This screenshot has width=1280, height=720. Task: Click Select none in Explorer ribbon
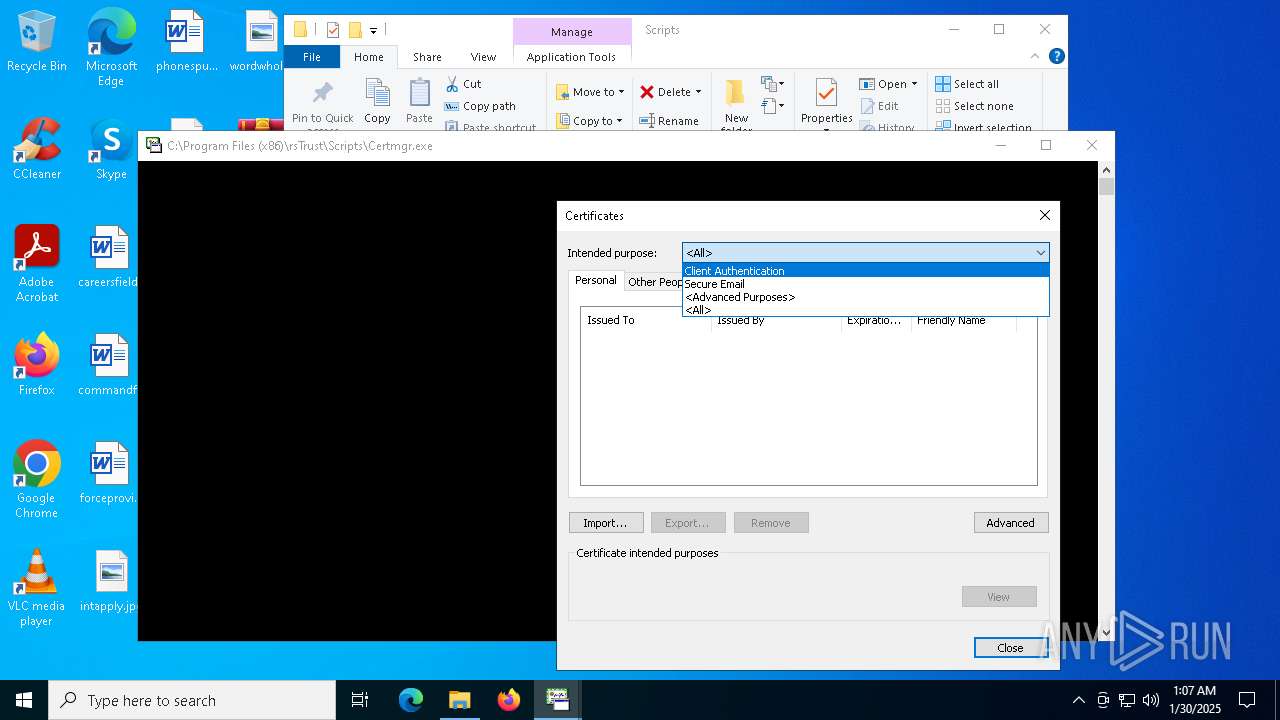pos(975,106)
